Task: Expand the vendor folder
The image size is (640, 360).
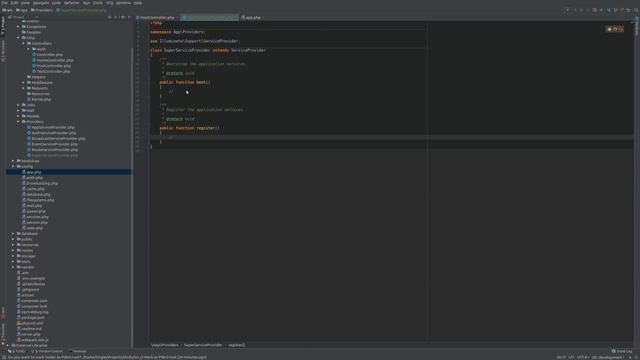Action: point(13,267)
